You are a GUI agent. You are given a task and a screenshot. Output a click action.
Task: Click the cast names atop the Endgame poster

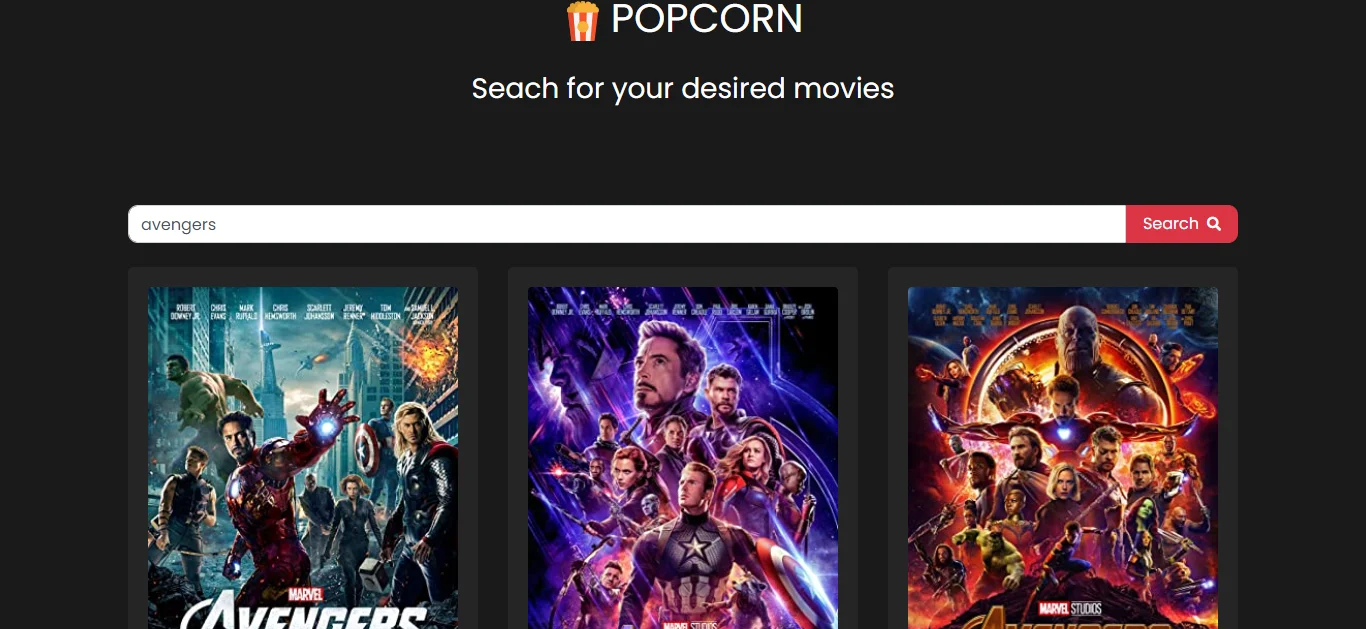coord(683,310)
